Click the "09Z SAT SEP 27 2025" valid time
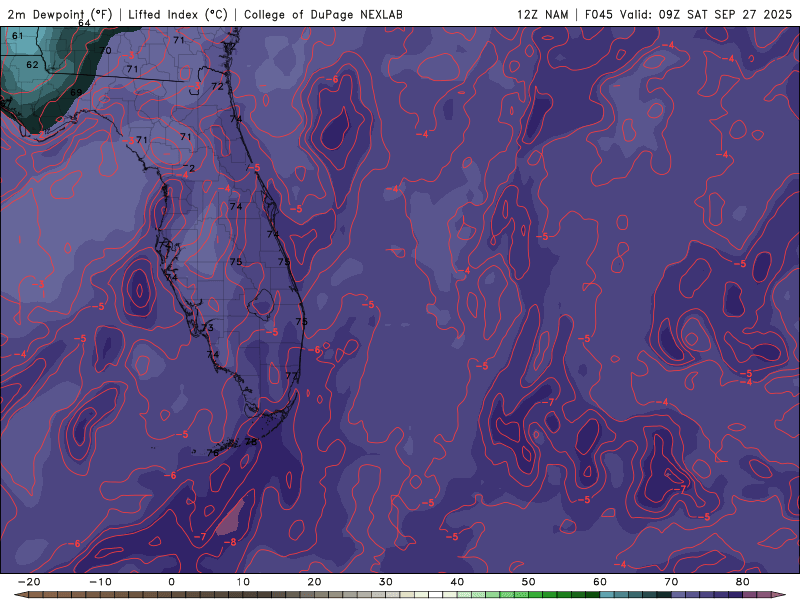The width and height of the screenshot is (800, 600). tap(725, 14)
